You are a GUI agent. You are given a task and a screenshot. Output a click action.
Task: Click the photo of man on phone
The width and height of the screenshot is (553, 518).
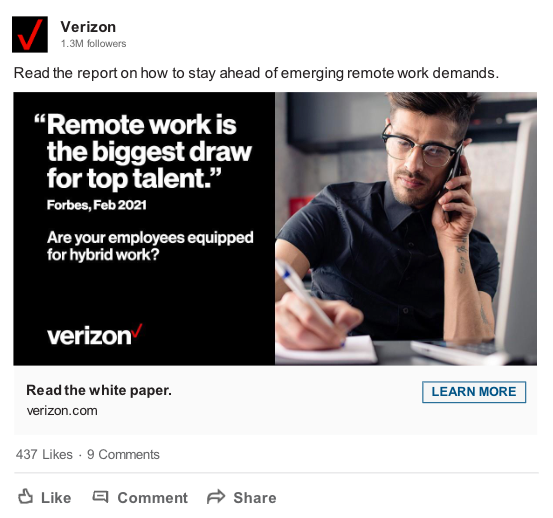point(406,228)
